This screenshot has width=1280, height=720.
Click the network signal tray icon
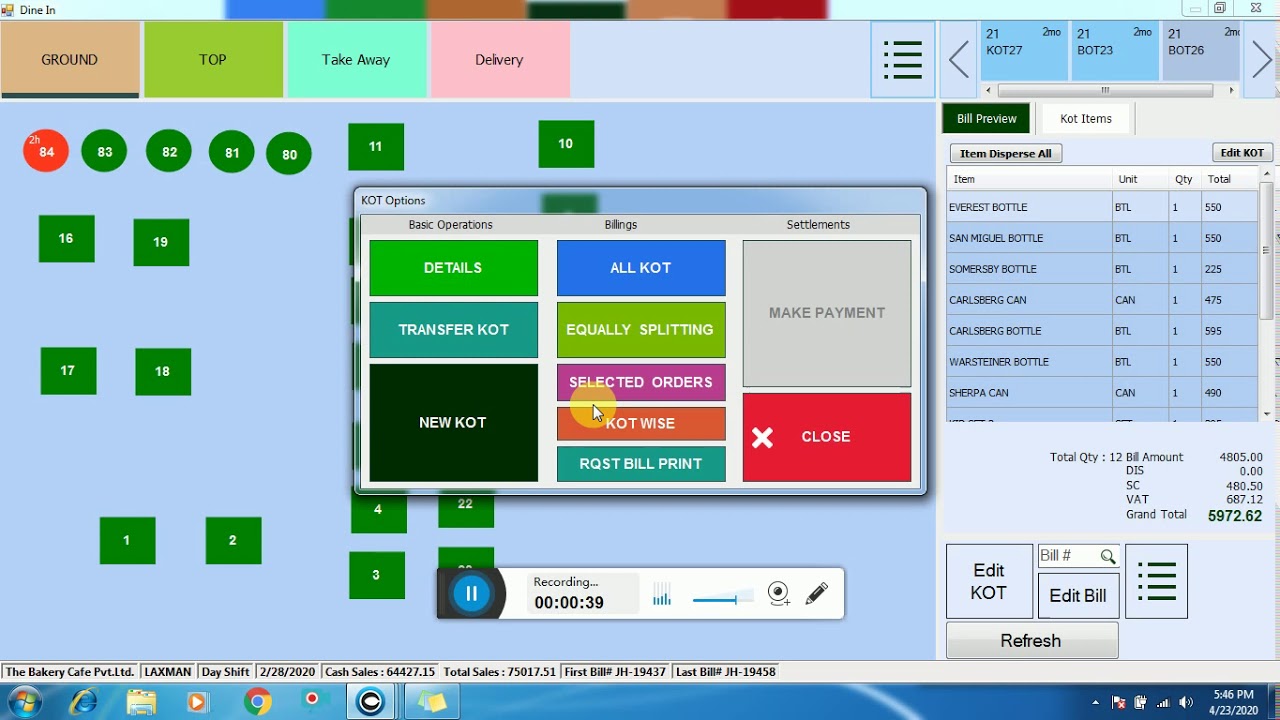[1163, 702]
